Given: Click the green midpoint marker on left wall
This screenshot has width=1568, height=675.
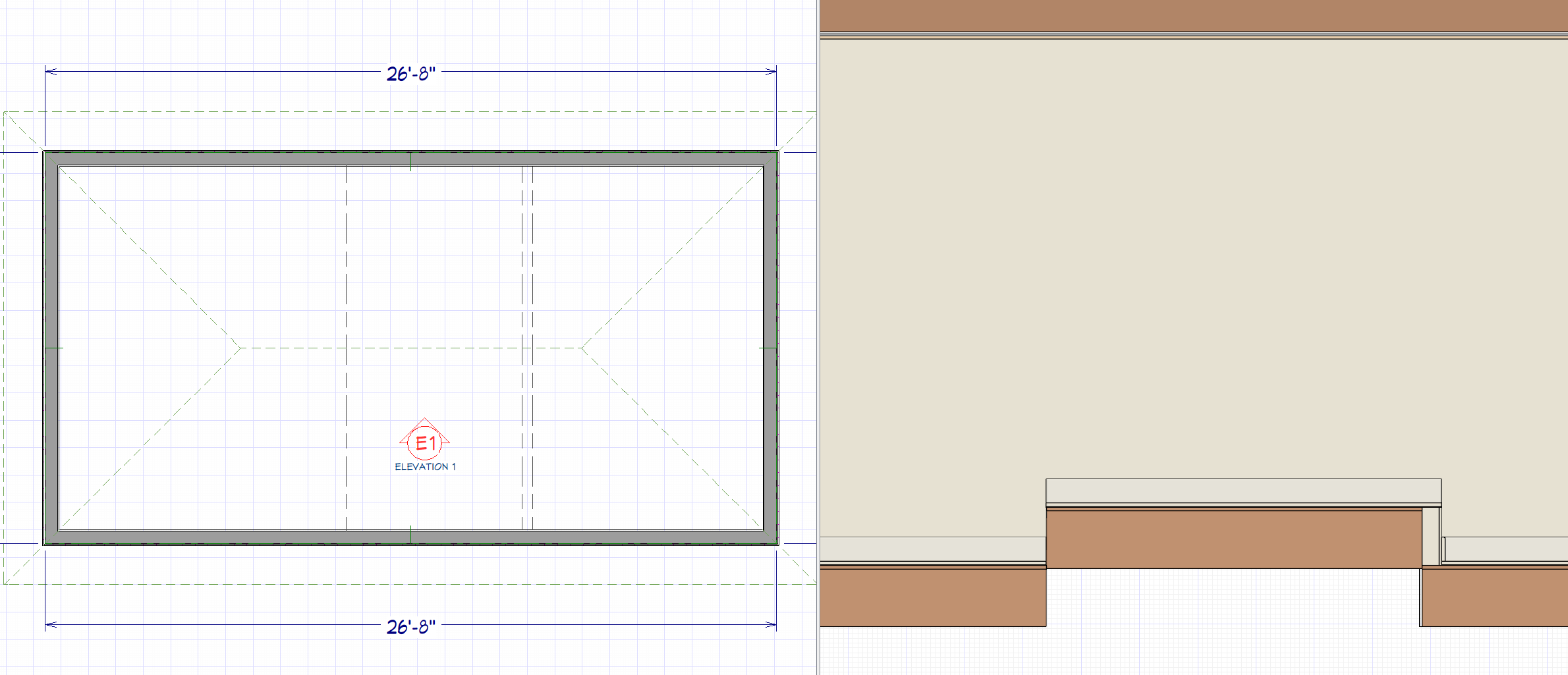Looking at the screenshot, I should (54, 348).
